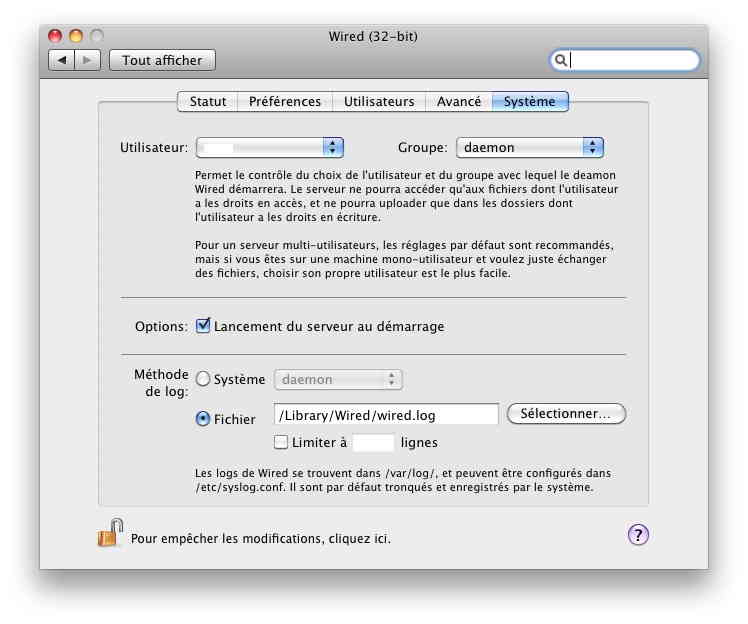This screenshot has width=748, height=624.
Task: Click the red close window button
Action: click(55, 36)
